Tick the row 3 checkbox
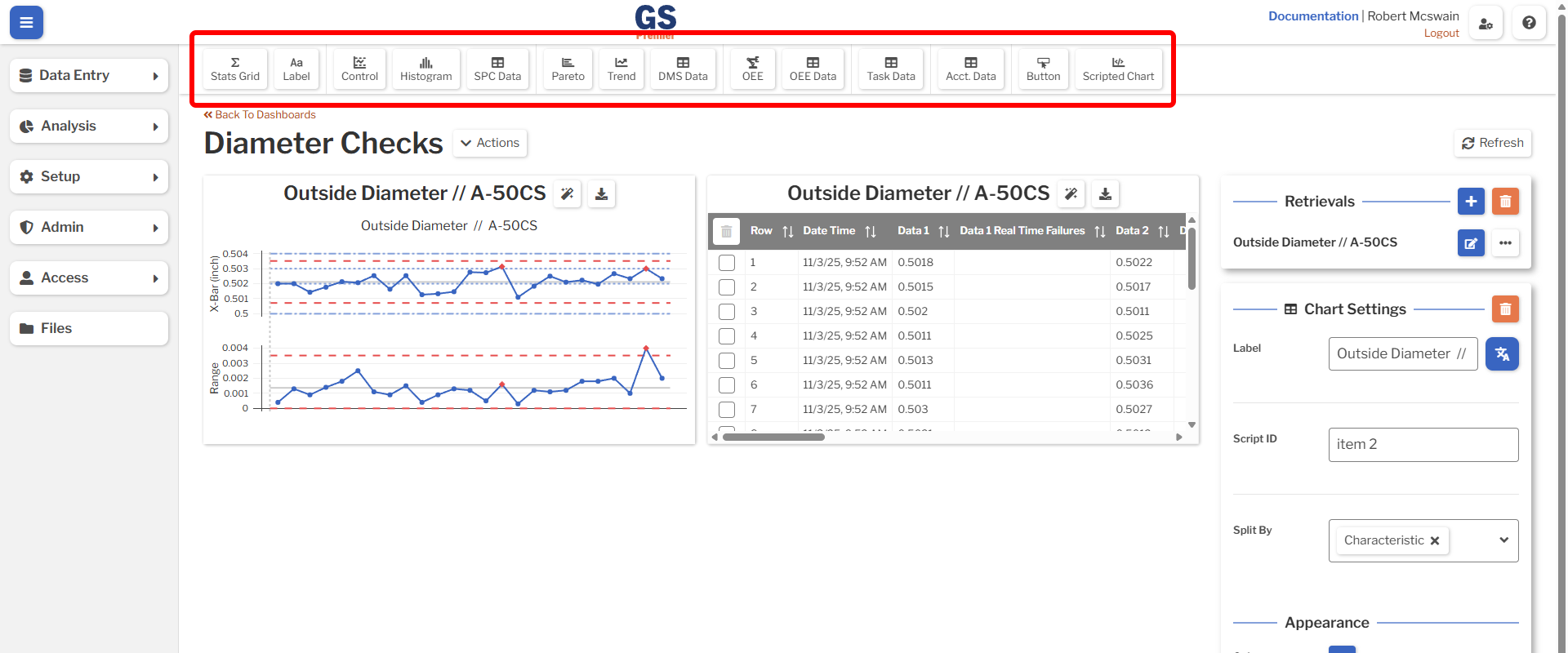 [x=727, y=312]
